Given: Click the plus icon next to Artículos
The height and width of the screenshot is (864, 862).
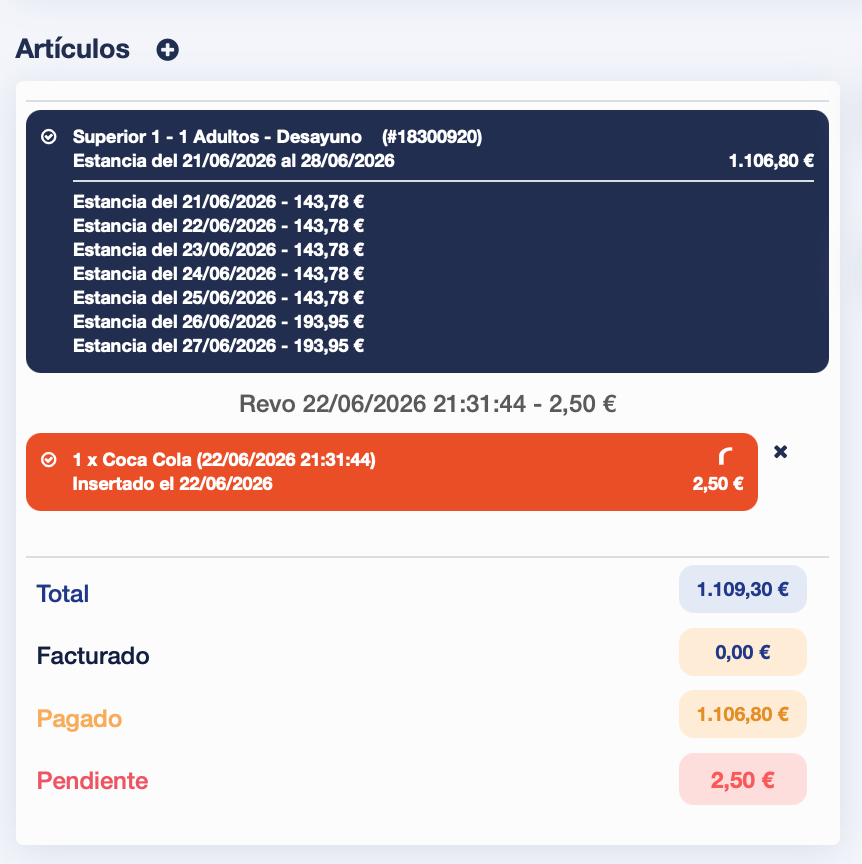Looking at the screenshot, I should coord(168,50).
